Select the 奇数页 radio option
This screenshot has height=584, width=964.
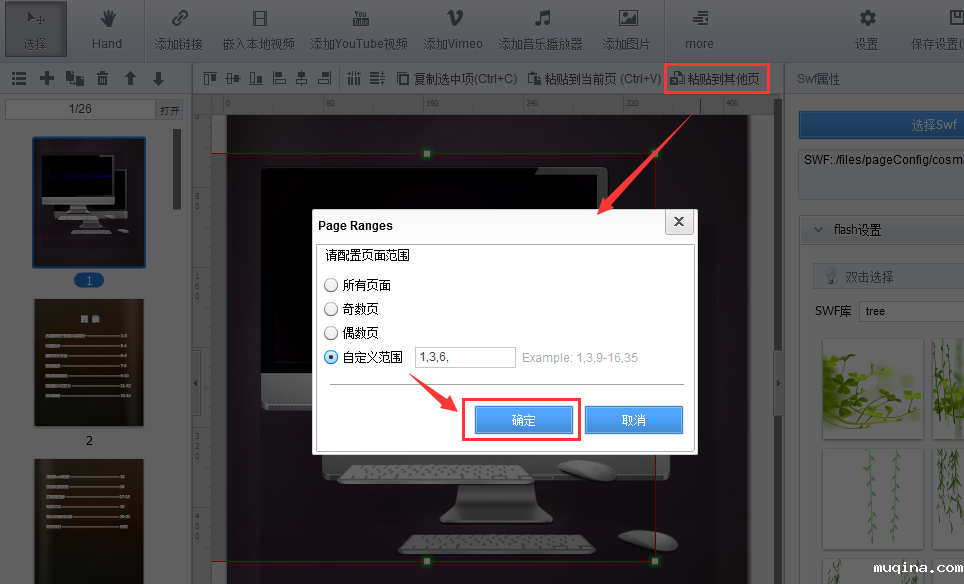point(331,309)
